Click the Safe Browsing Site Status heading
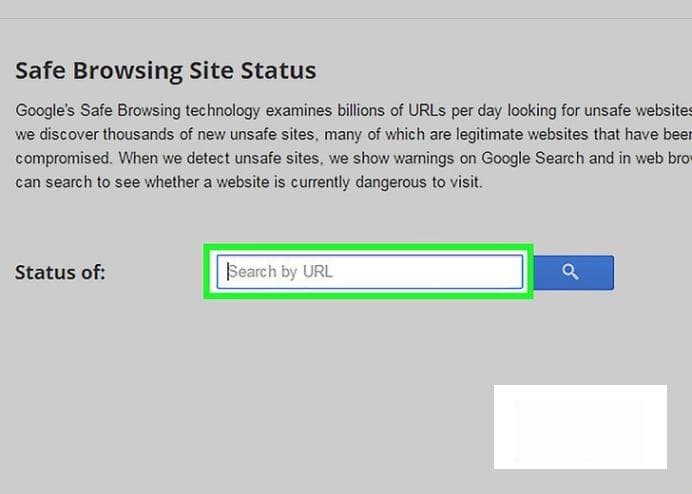692x494 pixels. click(x=165, y=71)
